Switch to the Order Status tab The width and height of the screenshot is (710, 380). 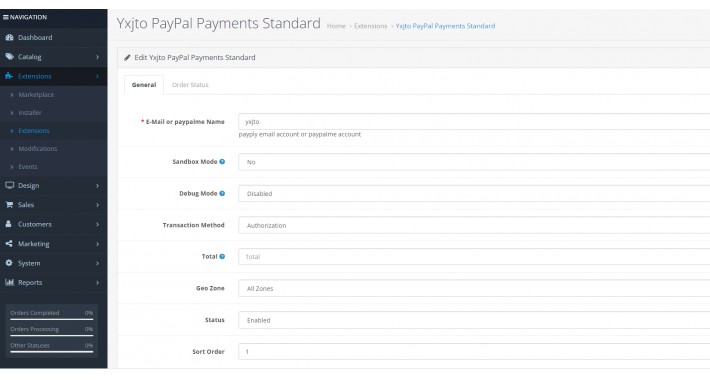point(190,85)
